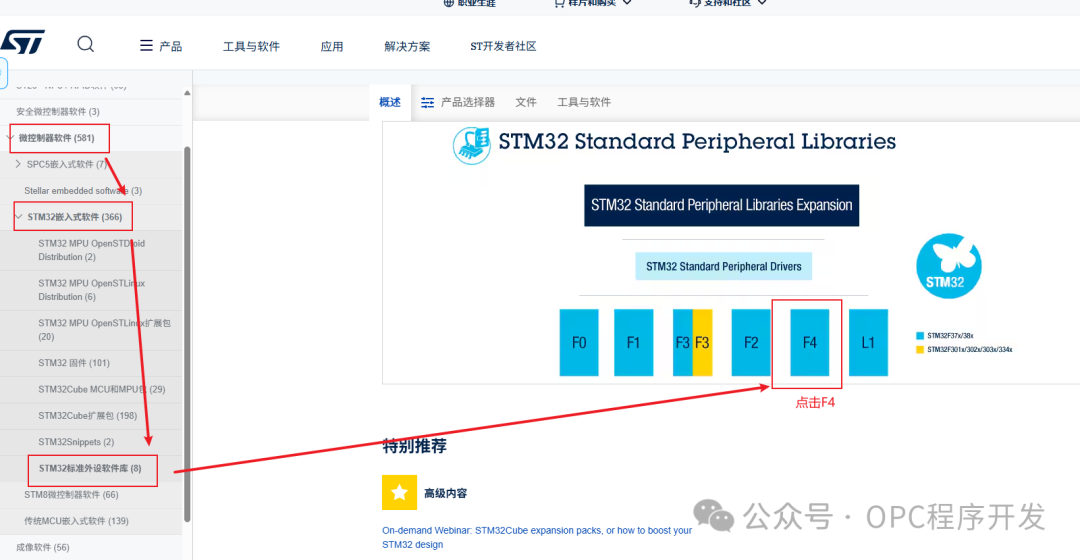Open the 解决方案 menu
The image size is (1080, 560).
click(x=407, y=46)
